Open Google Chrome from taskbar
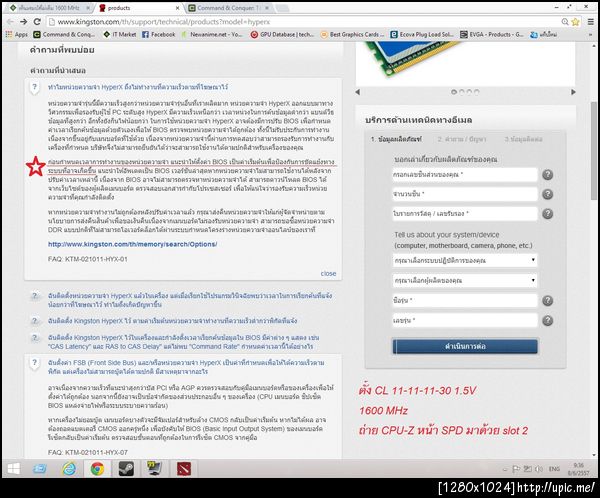600x498 pixels. tap(97, 469)
